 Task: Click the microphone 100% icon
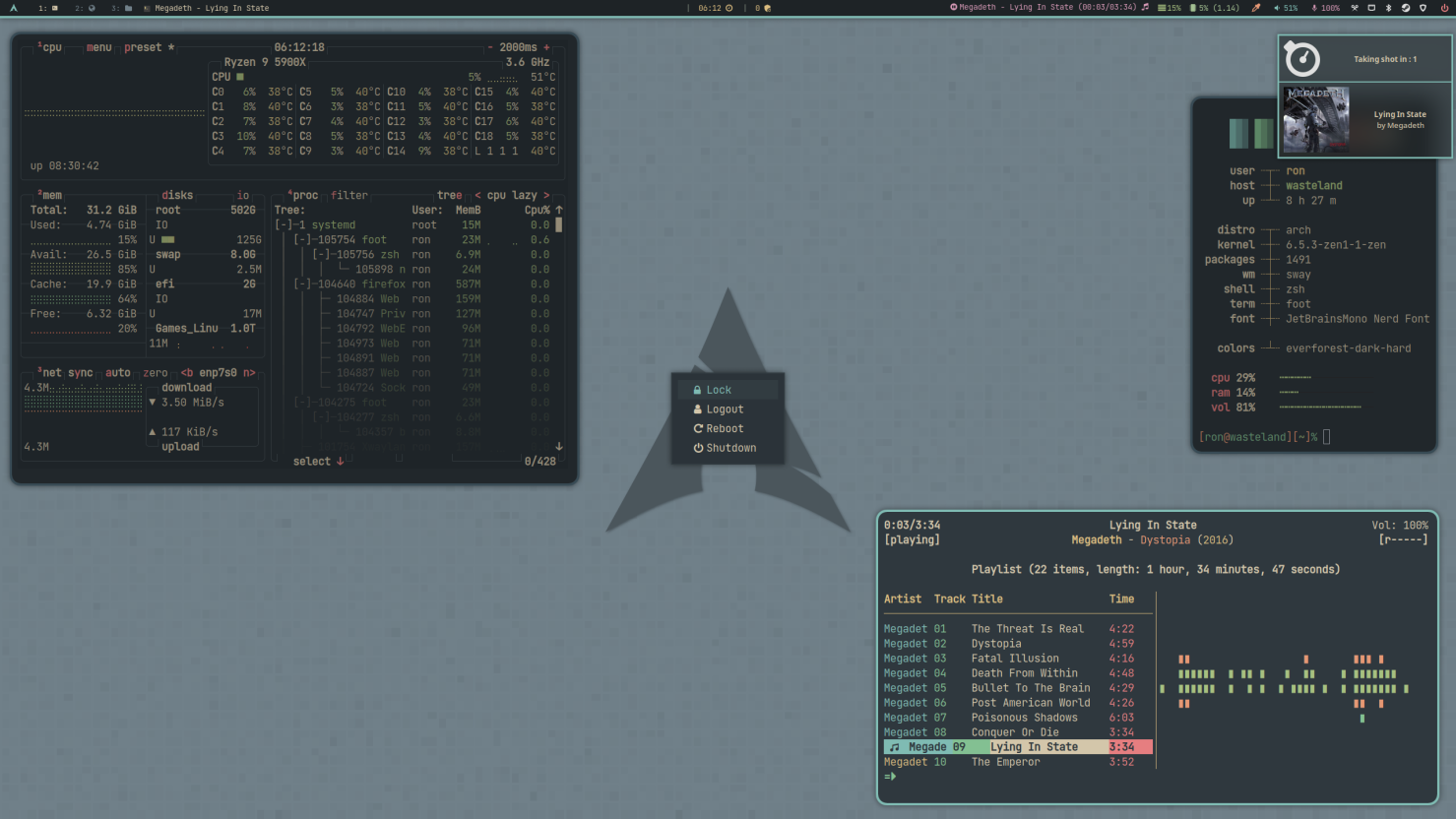[x=1314, y=8]
